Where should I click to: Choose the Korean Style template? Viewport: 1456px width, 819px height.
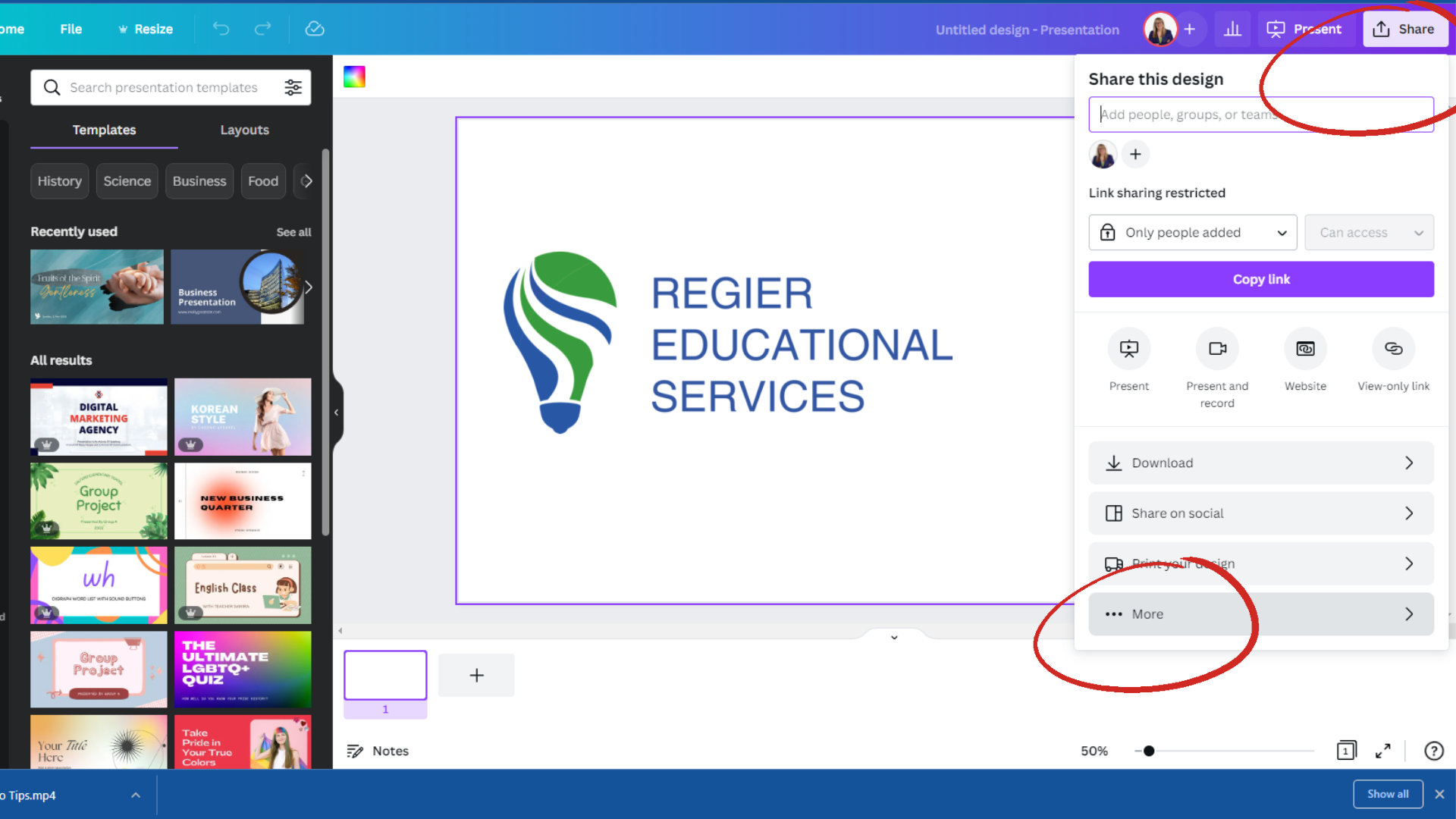(243, 417)
